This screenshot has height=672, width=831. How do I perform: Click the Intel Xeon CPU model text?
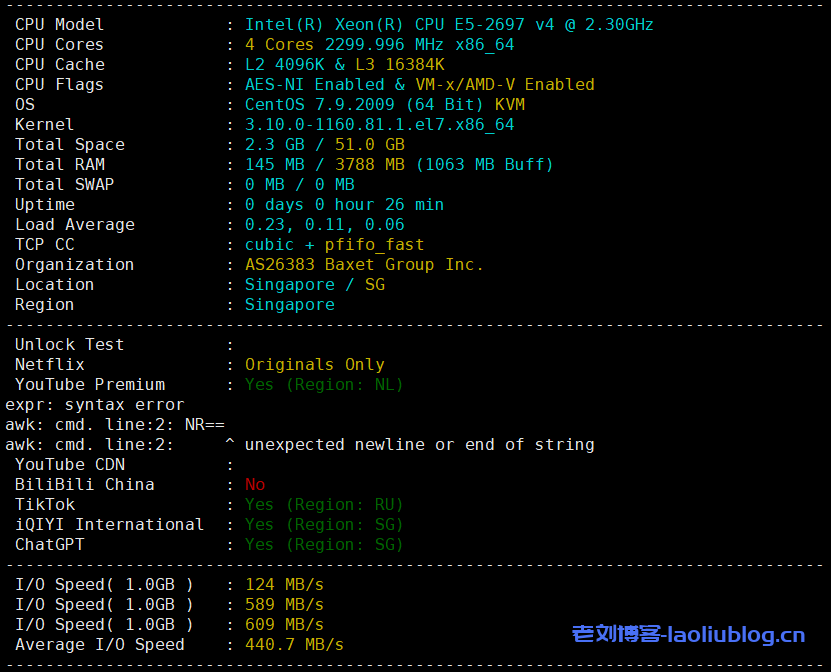449,24
